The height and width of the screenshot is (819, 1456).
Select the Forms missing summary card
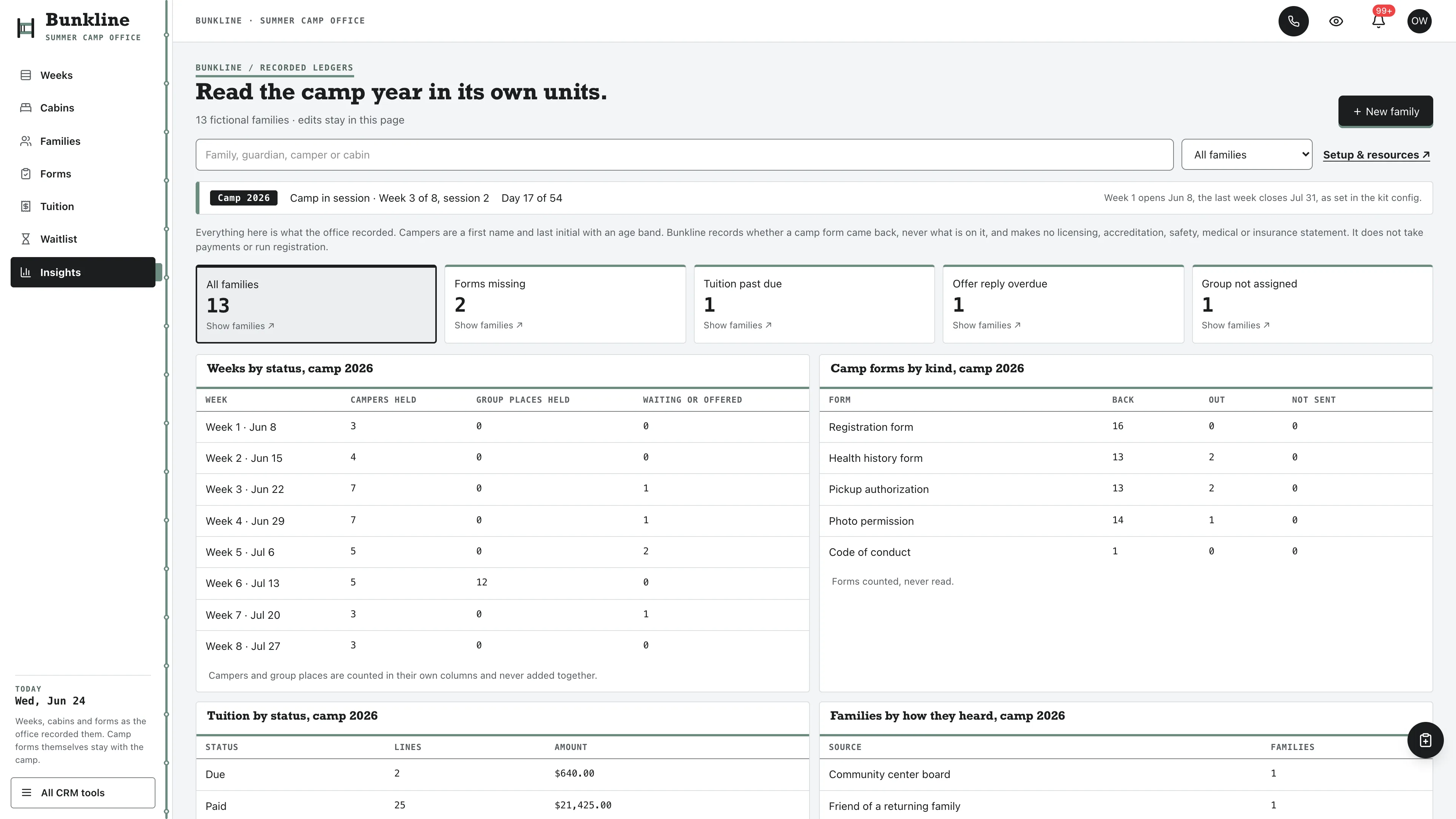click(x=565, y=304)
